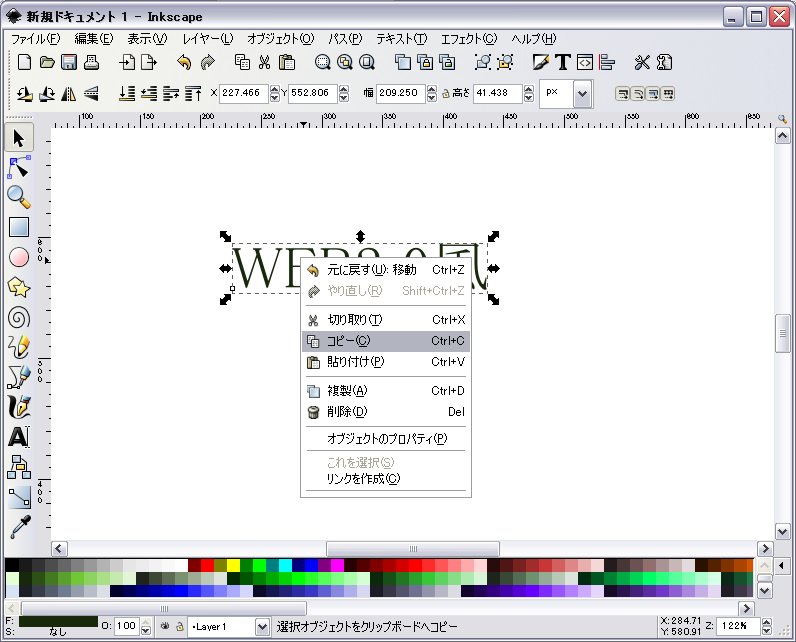Open the パス(P) menu
The width and height of the screenshot is (796, 642).
point(345,39)
